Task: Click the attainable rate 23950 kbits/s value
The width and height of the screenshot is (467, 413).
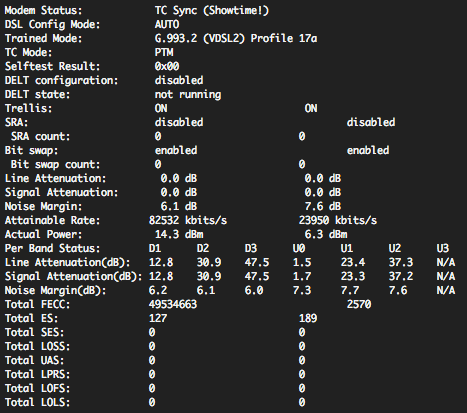Action: (338, 221)
